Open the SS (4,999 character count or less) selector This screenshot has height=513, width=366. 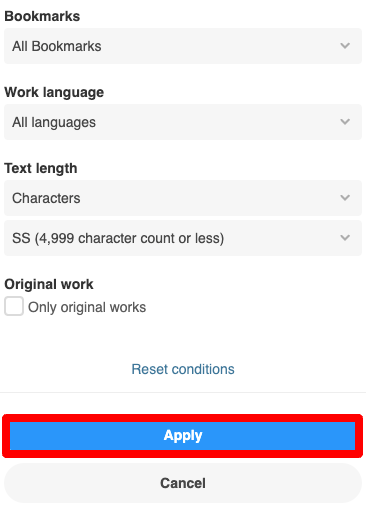pyautogui.click(x=183, y=238)
